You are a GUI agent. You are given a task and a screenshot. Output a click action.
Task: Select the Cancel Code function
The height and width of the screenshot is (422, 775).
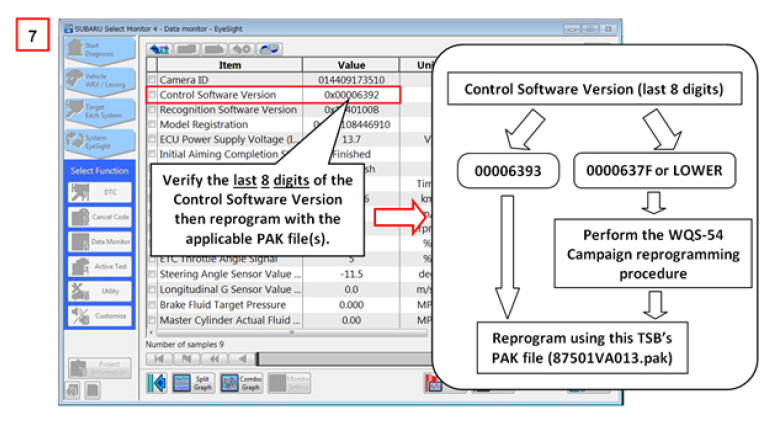(102, 216)
